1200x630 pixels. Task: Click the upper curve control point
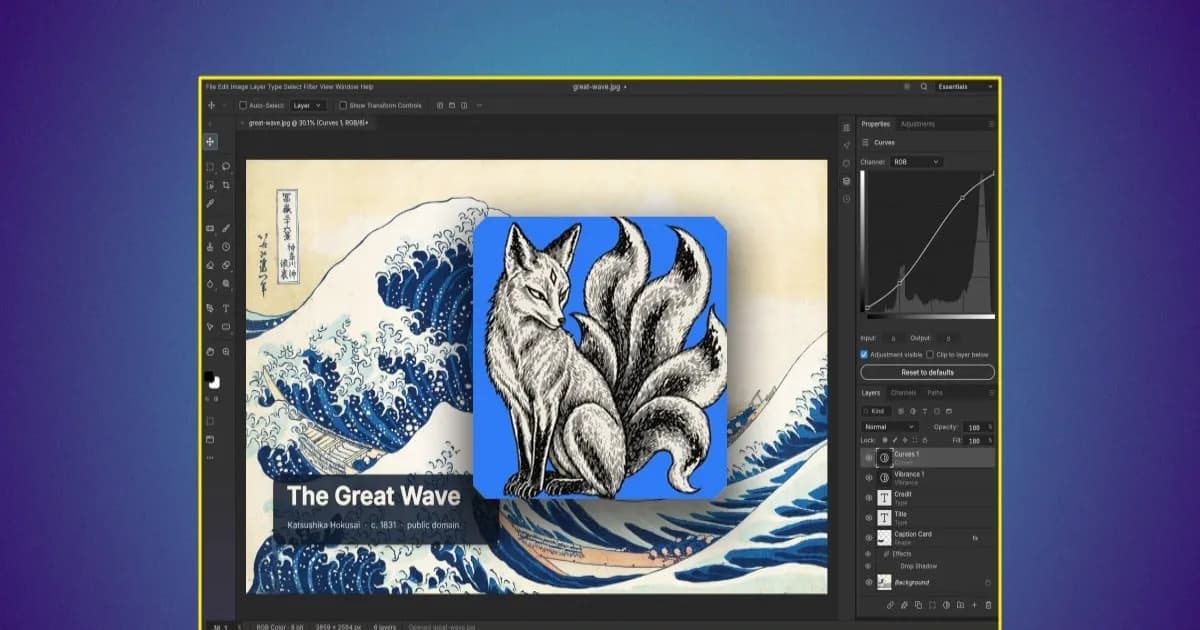click(962, 198)
